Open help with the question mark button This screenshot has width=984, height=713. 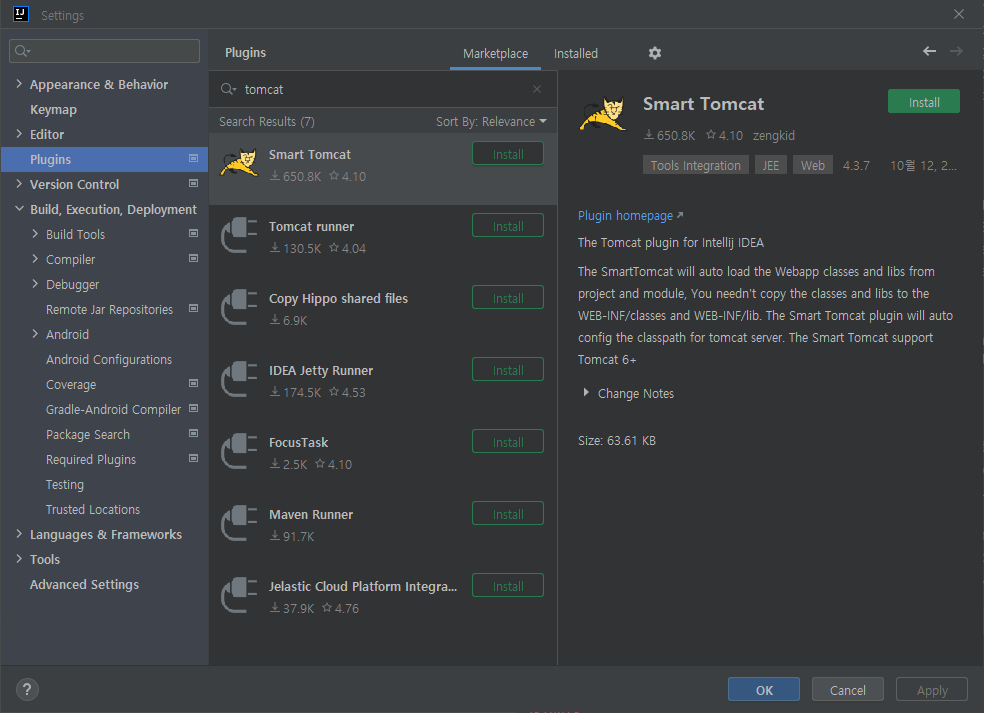tap(27, 690)
